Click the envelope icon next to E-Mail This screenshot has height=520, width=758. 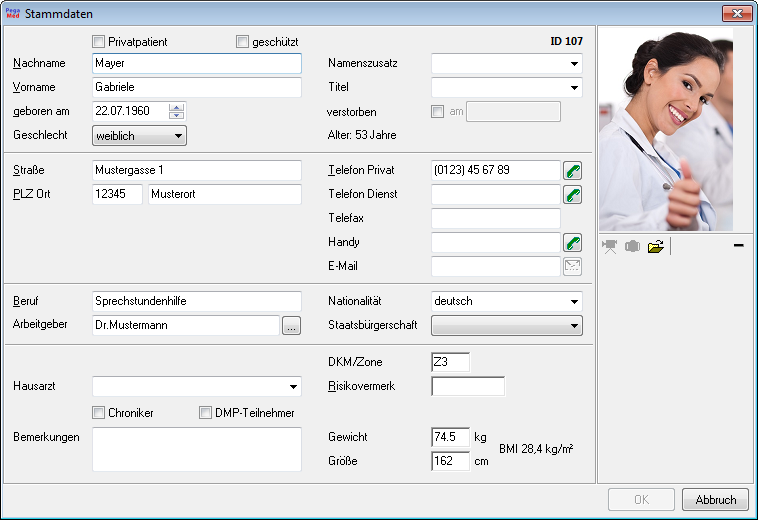573,266
